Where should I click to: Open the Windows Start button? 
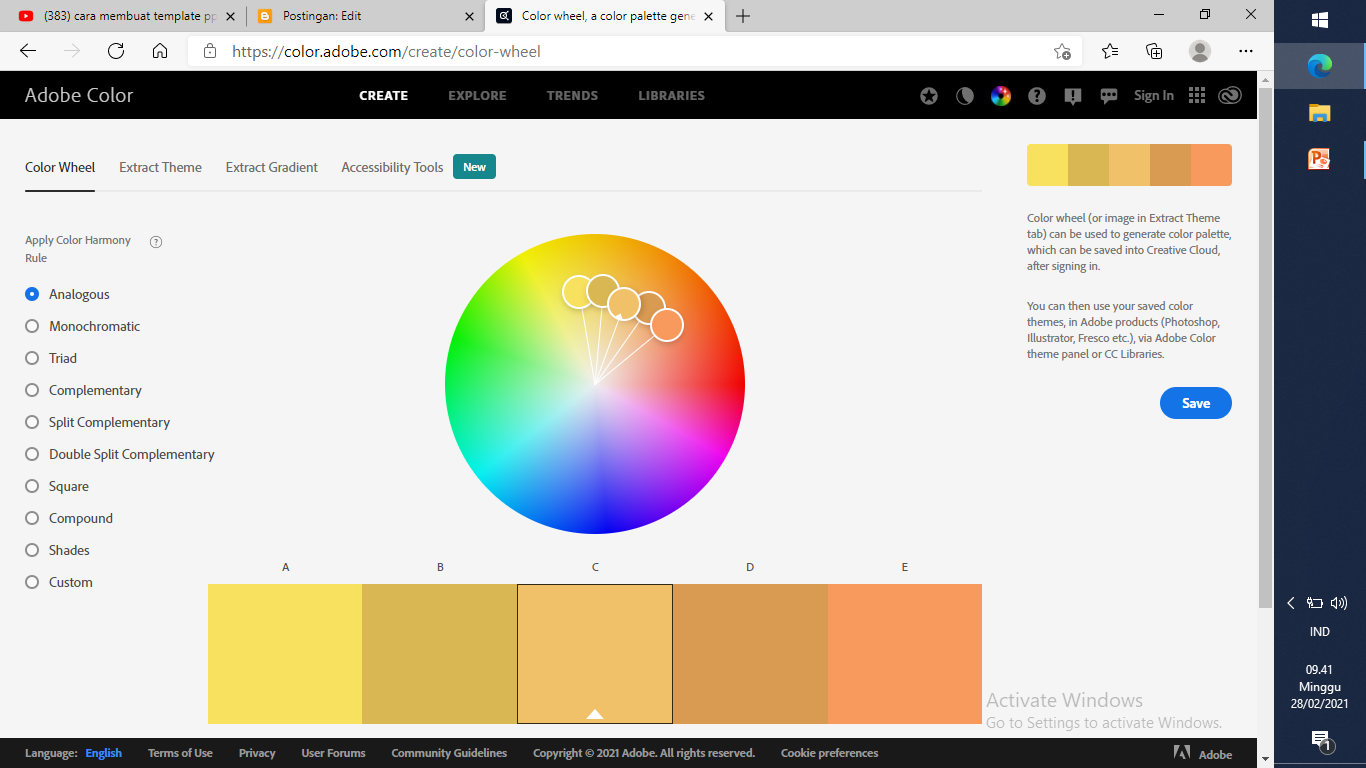tap(1319, 20)
